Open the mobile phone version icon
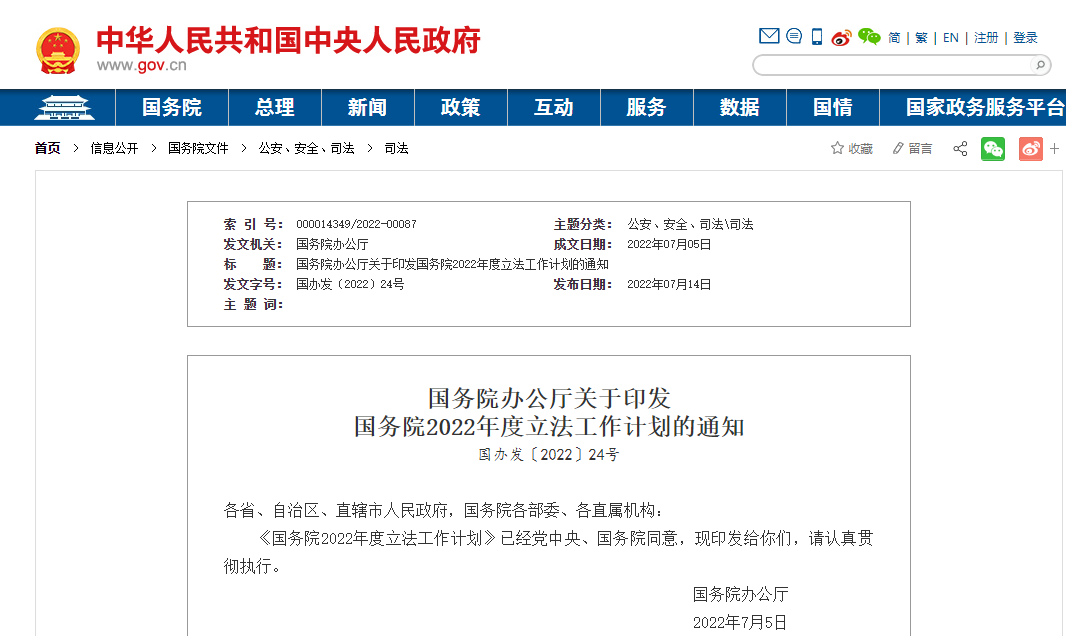Screen dimensions: 1066x636 pyautogui.click(x=815, y=36)
